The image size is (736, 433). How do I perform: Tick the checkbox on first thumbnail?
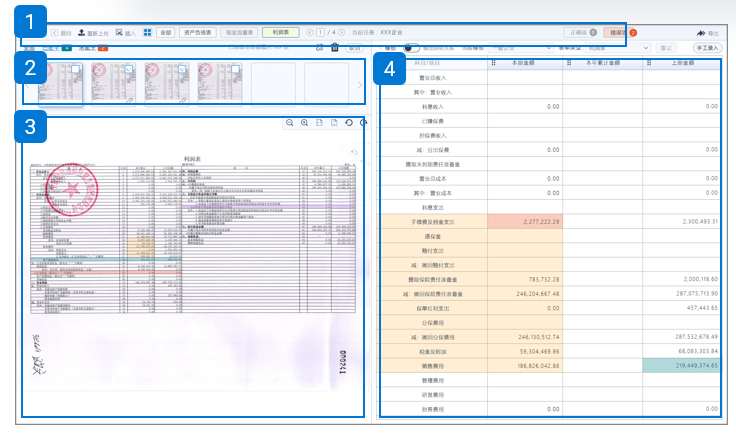coord(75,68)
